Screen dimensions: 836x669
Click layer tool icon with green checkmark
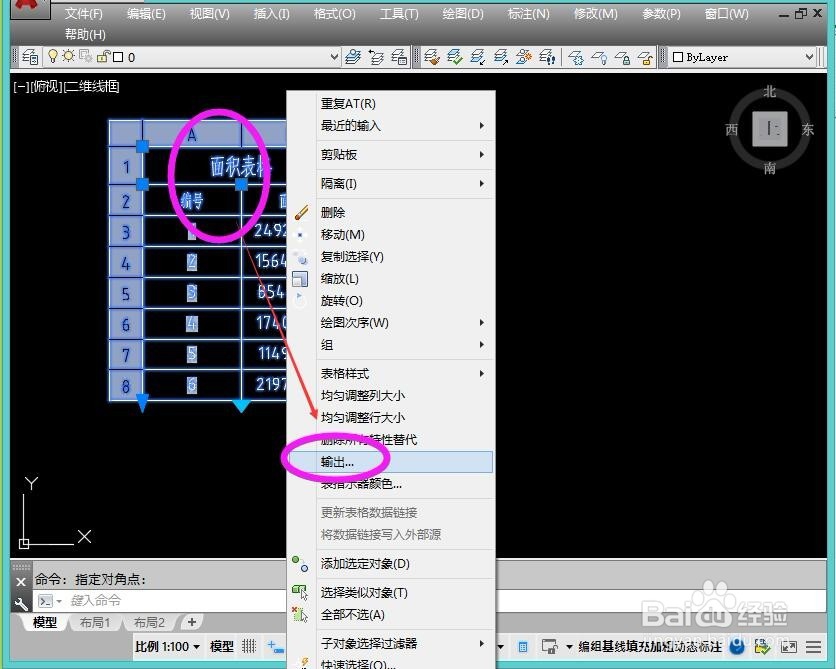(x=455, y=57)
